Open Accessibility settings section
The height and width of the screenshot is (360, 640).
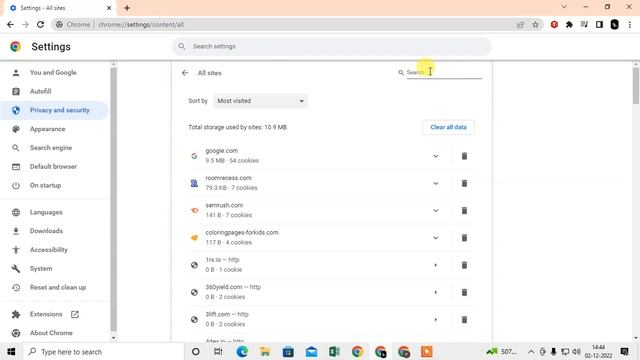[49, 250]
